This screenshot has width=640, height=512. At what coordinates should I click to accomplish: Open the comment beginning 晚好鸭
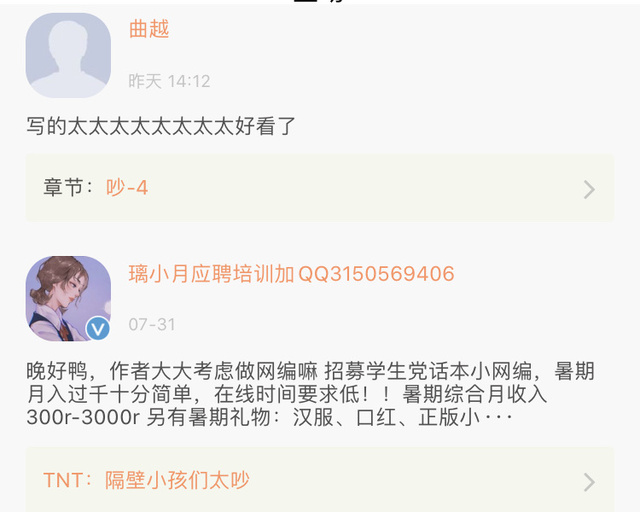tap(310, 394)
